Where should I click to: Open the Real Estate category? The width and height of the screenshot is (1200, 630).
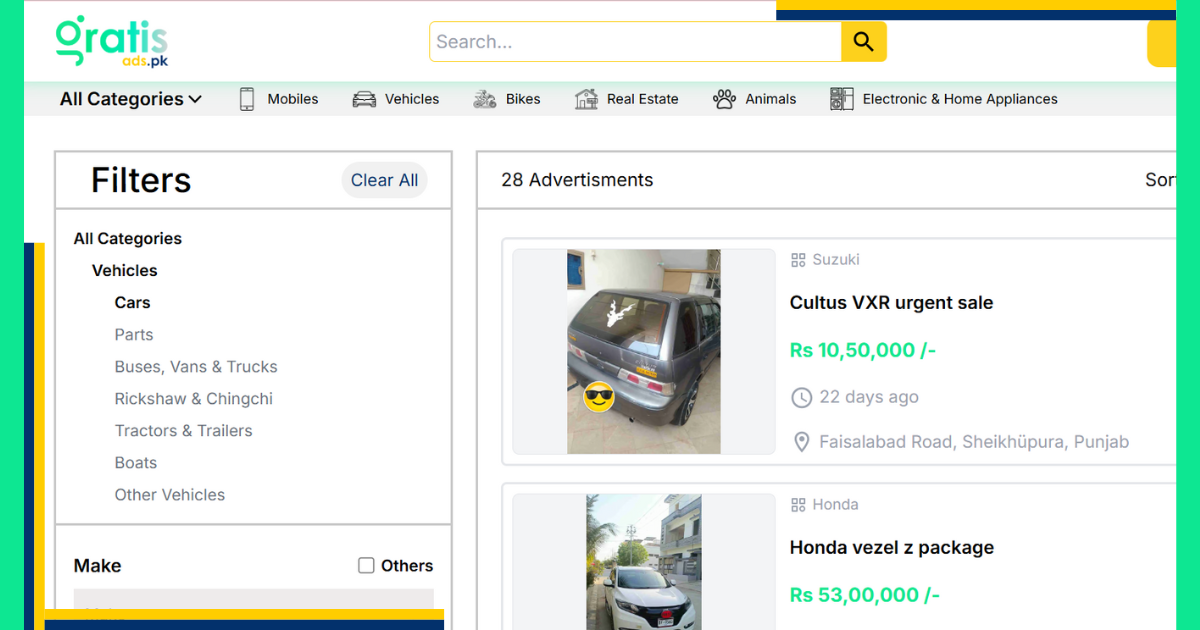pos(643,99)
